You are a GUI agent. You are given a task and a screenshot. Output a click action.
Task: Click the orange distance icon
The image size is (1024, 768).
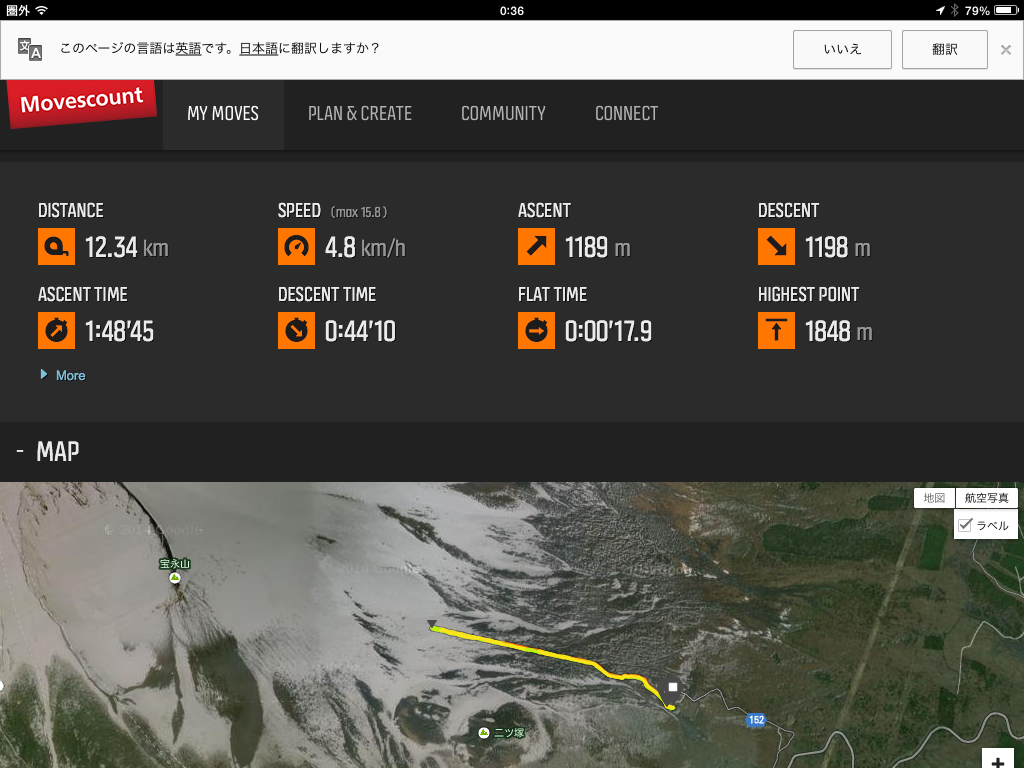click(56, 247)
